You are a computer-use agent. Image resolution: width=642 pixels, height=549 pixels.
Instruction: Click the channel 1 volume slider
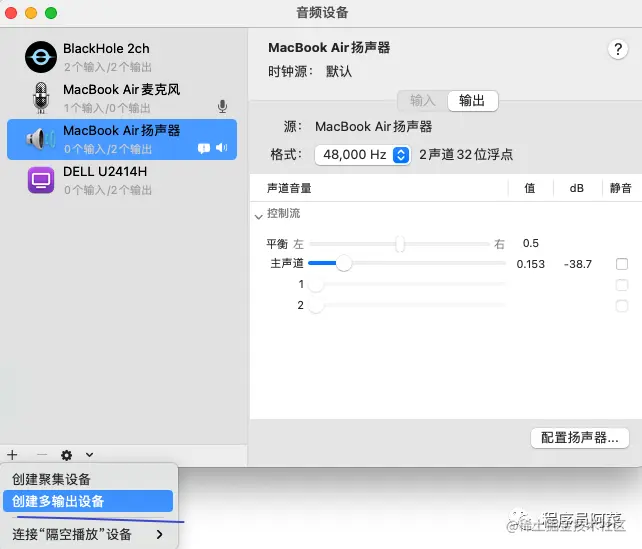coord(407,284)
